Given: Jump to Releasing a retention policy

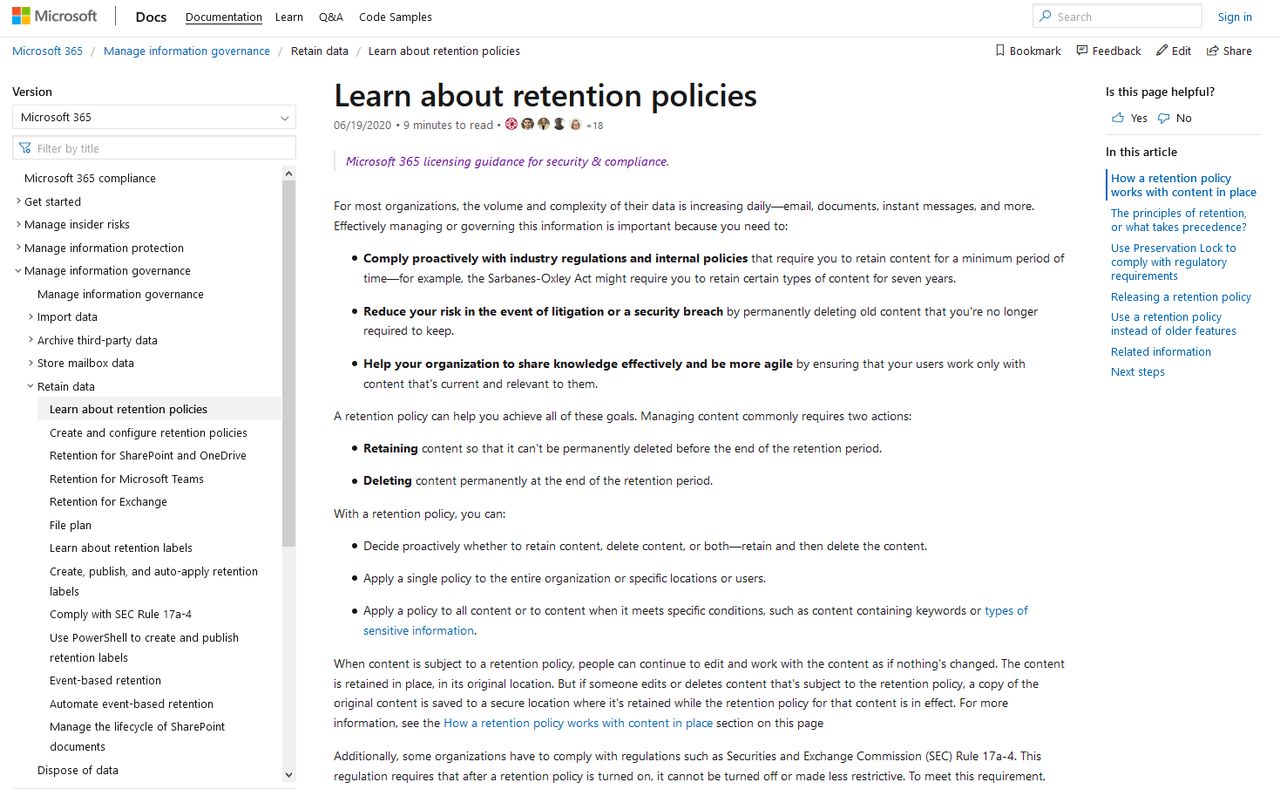Looking at the screenshot, I should (x=1181, y=297).
